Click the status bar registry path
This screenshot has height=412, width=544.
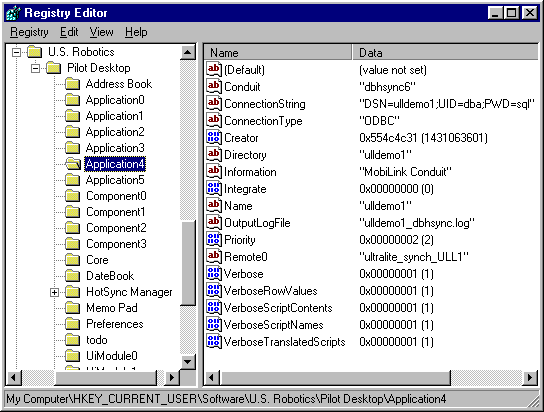tap(226, 399)
